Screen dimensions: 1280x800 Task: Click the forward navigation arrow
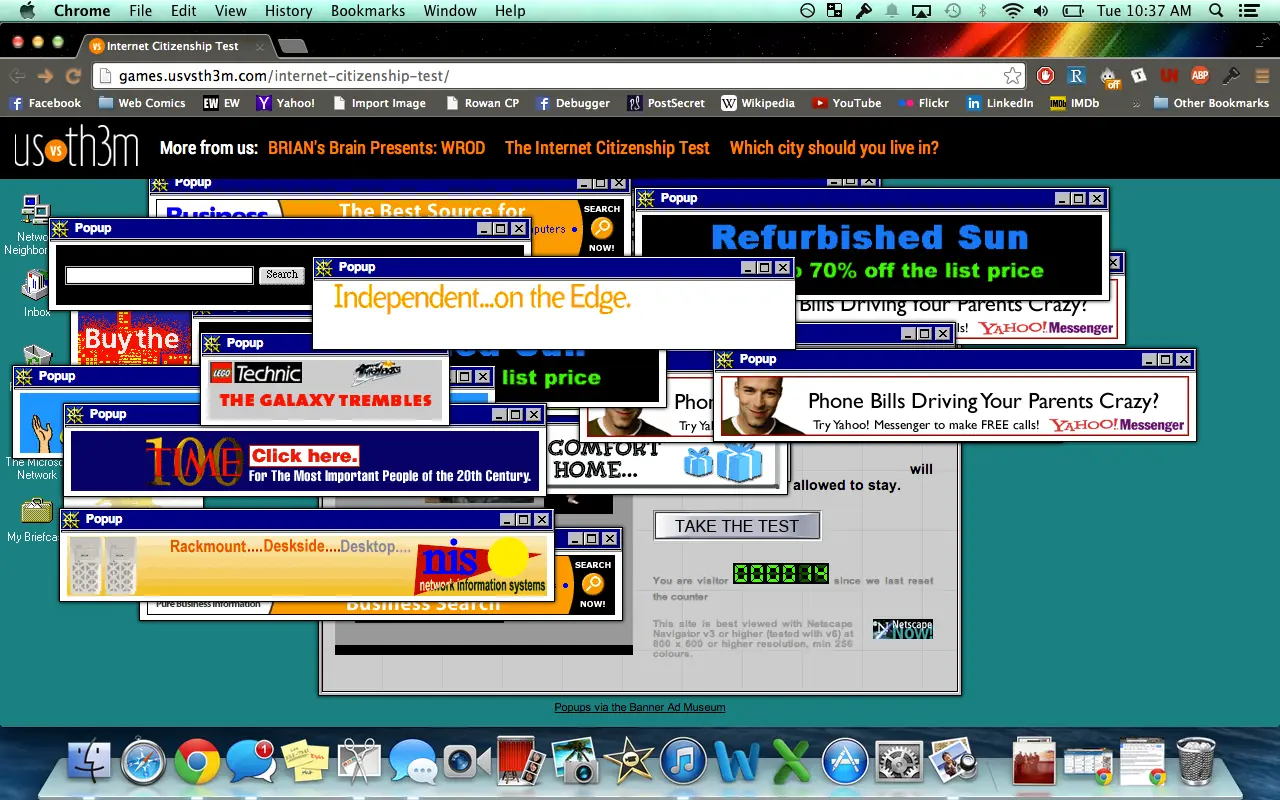[x=45, y=76]
